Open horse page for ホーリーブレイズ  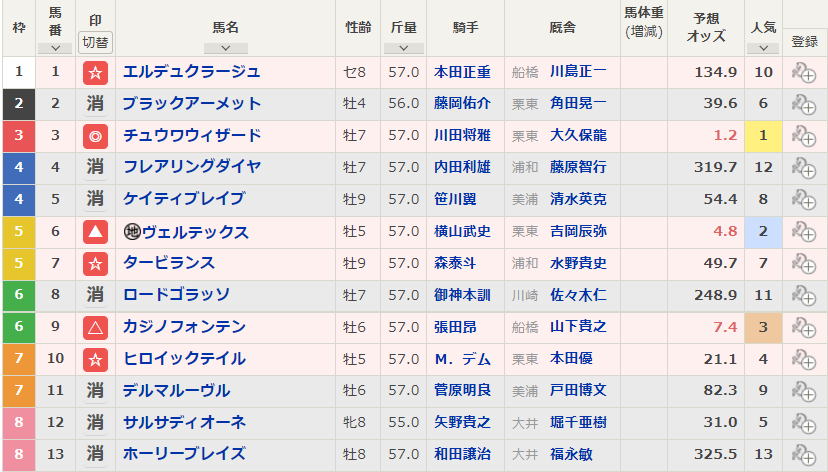click(184, 454)
